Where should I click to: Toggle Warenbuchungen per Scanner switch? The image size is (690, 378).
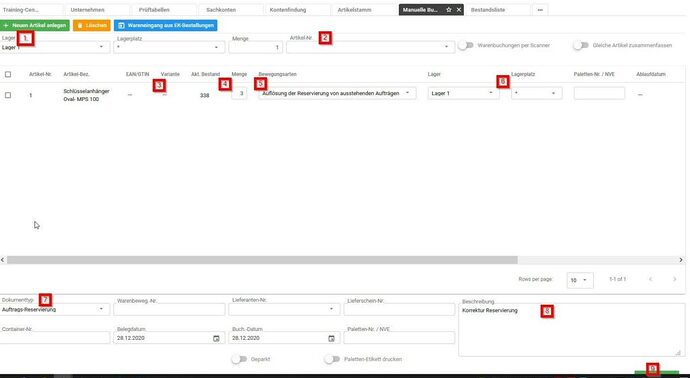tap(466, 45)
